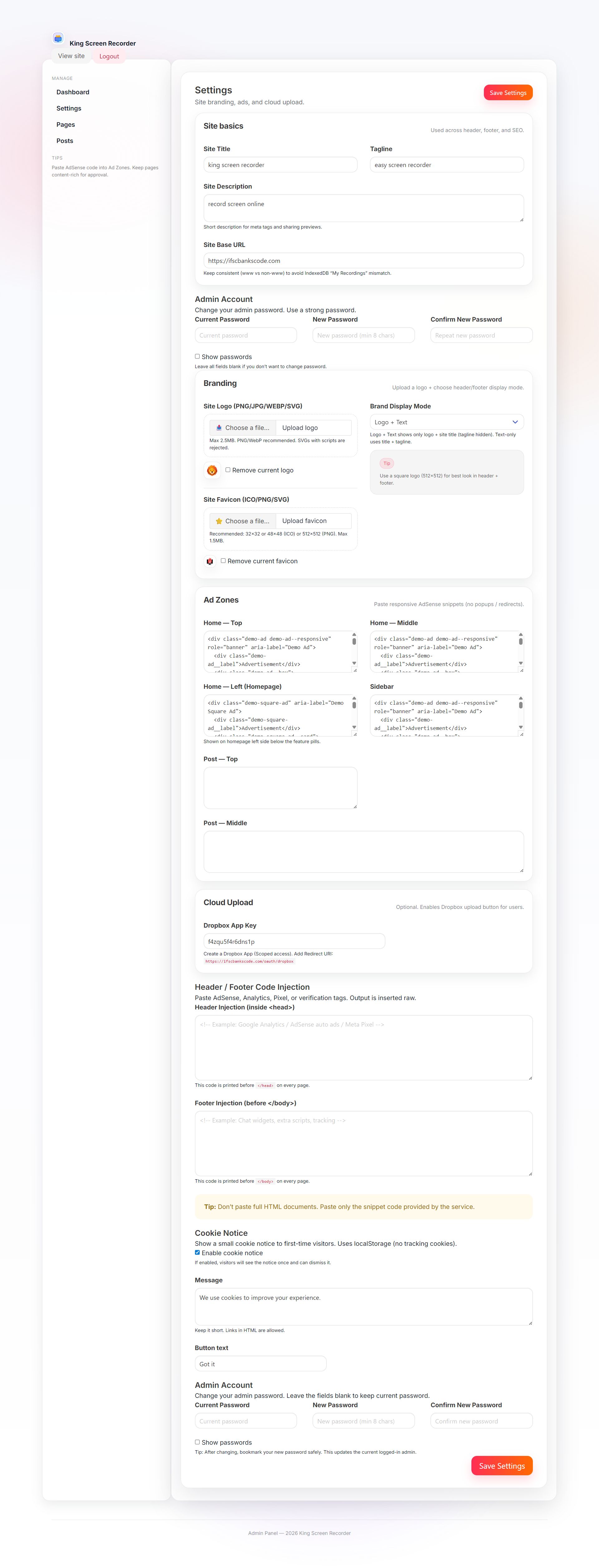Click the chevron arrow of Logo + Text select
The height and width of the screenshot is (1568, 599).
tap(515, 422)
